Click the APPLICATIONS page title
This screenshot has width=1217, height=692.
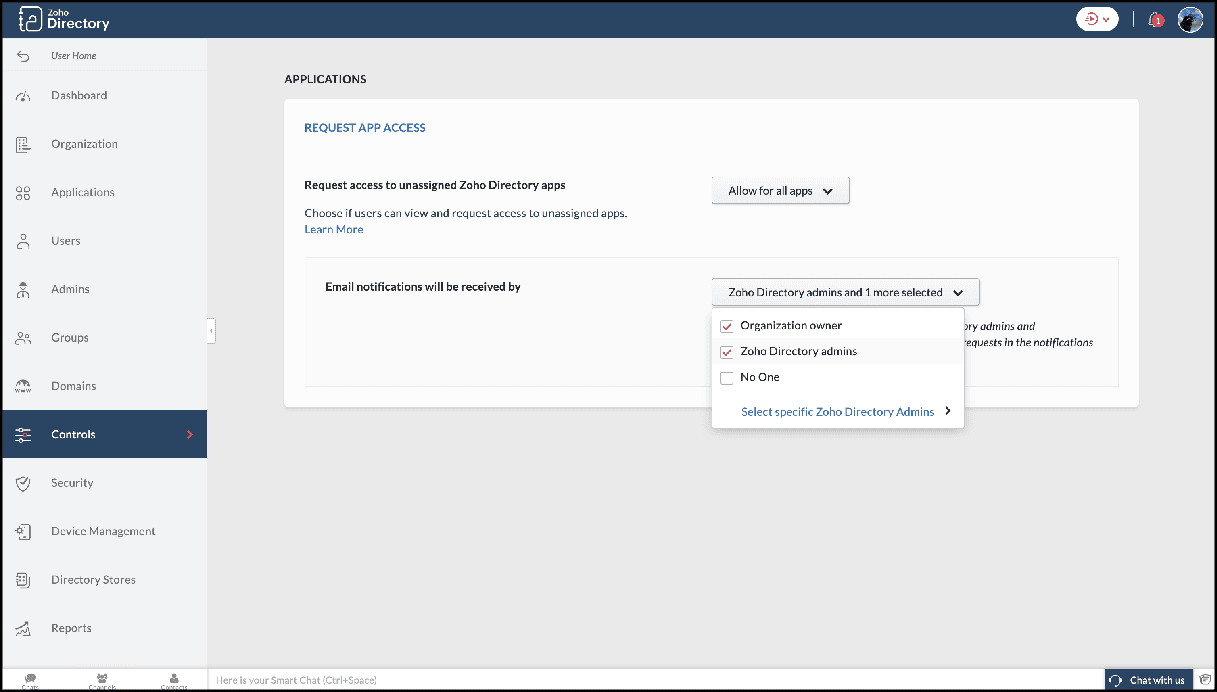325,79
